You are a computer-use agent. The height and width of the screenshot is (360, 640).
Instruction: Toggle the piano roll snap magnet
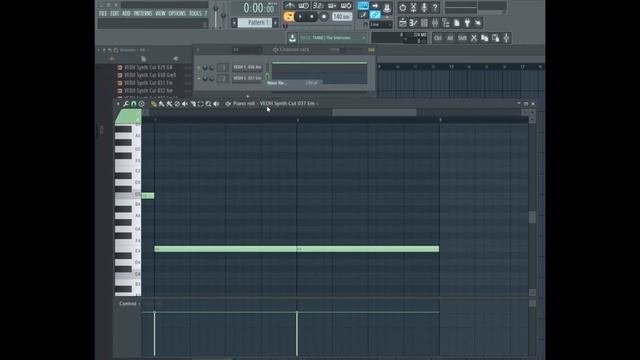click(x=134, y=104)
